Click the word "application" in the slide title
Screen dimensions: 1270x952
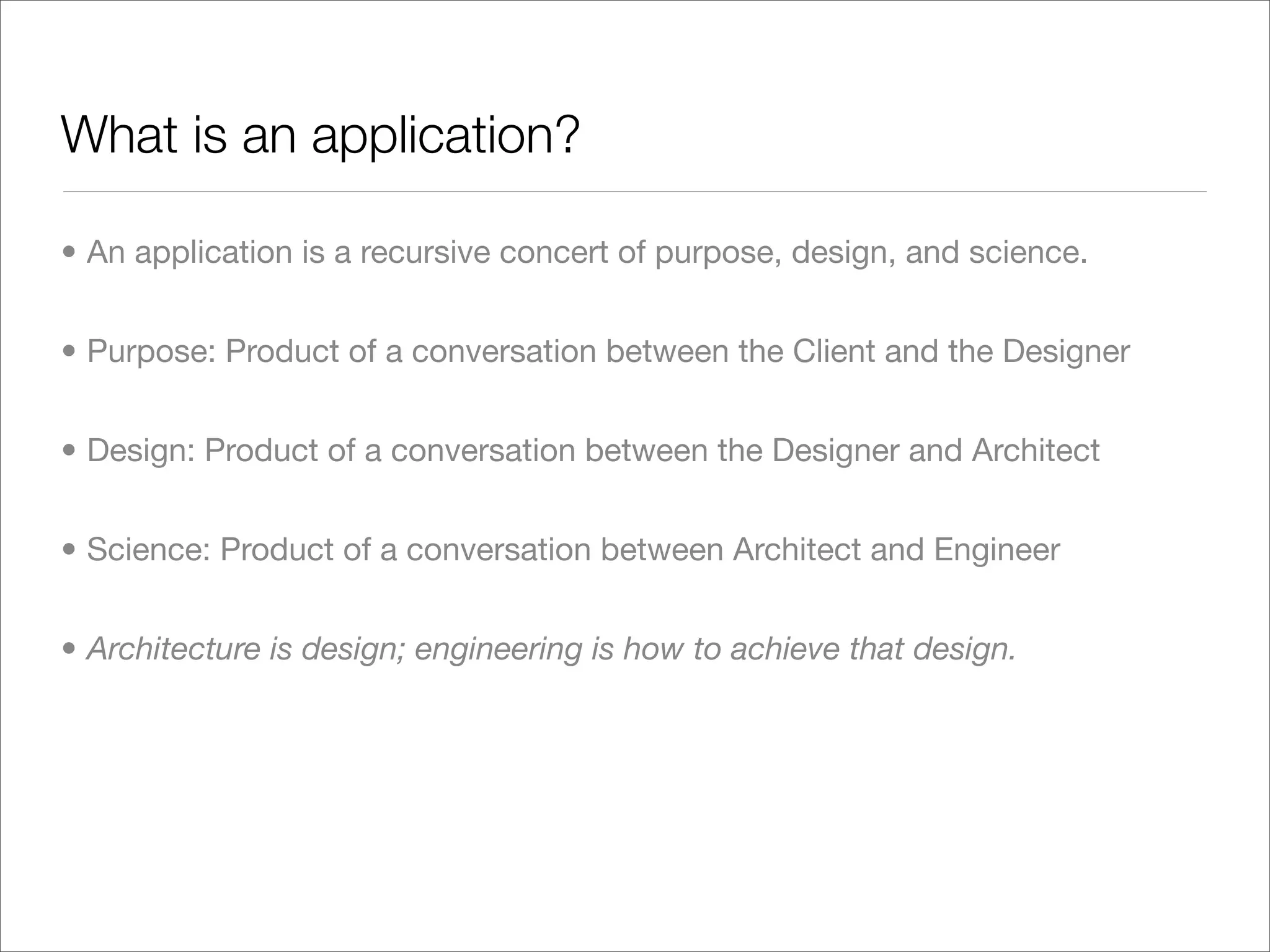445,136
